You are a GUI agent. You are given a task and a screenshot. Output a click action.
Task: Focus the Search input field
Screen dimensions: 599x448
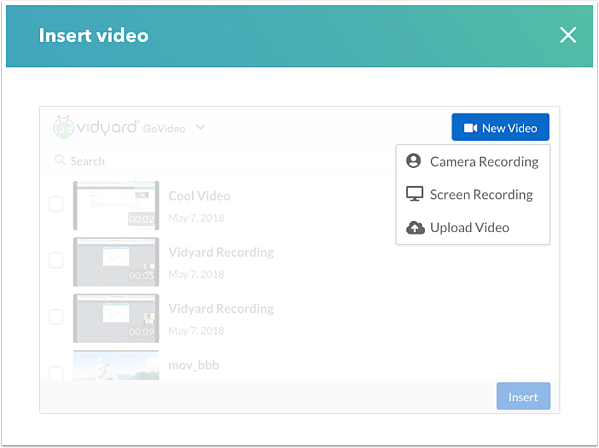(x=222, y=161)
